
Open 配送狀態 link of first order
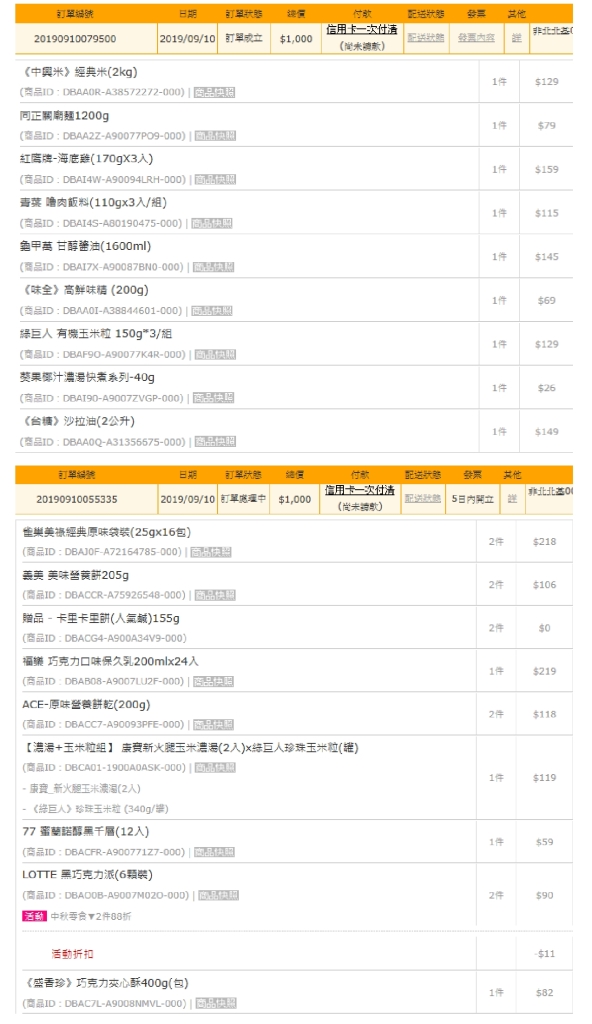tap(425, 38)
